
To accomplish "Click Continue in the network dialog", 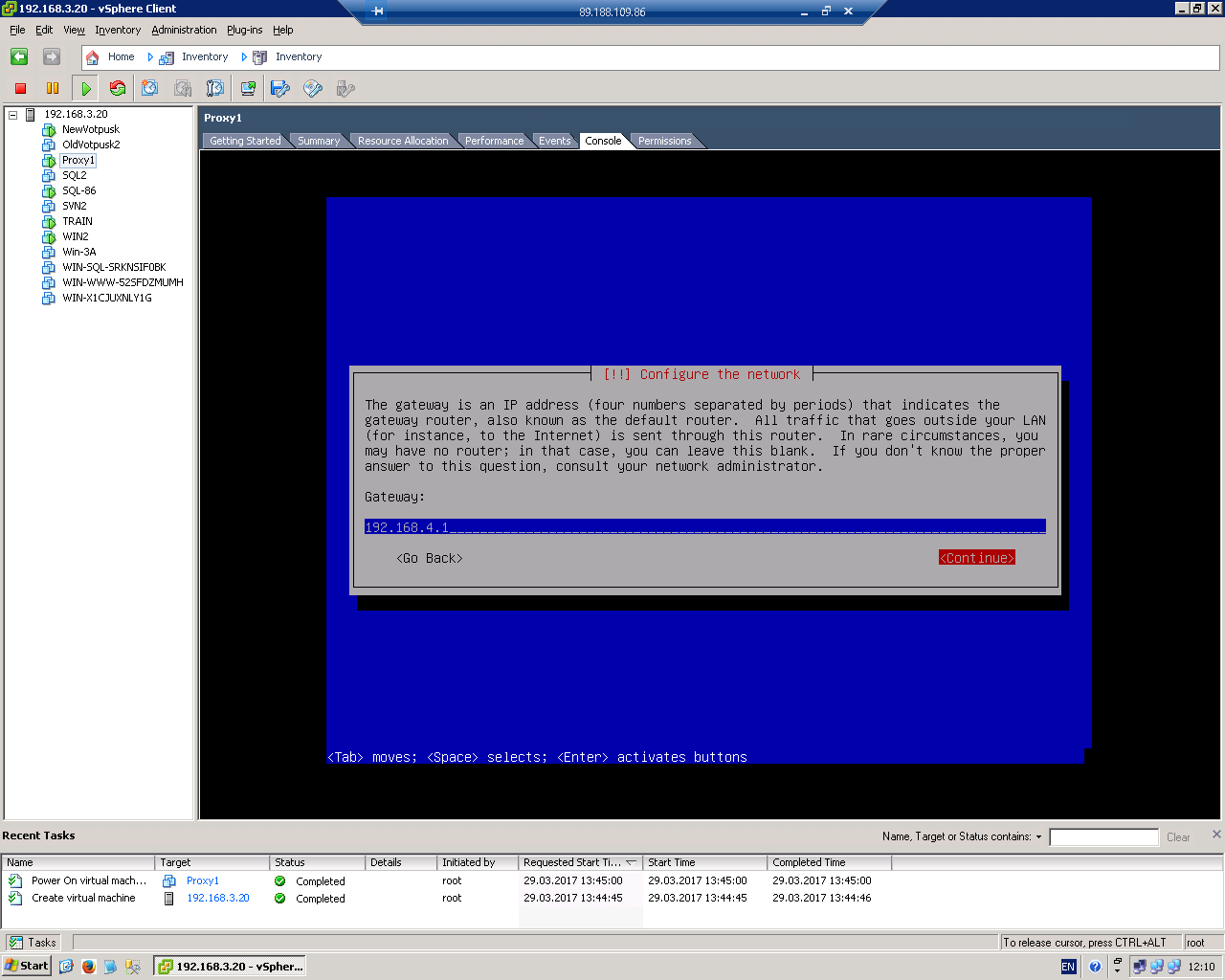I will coord(976,558).
